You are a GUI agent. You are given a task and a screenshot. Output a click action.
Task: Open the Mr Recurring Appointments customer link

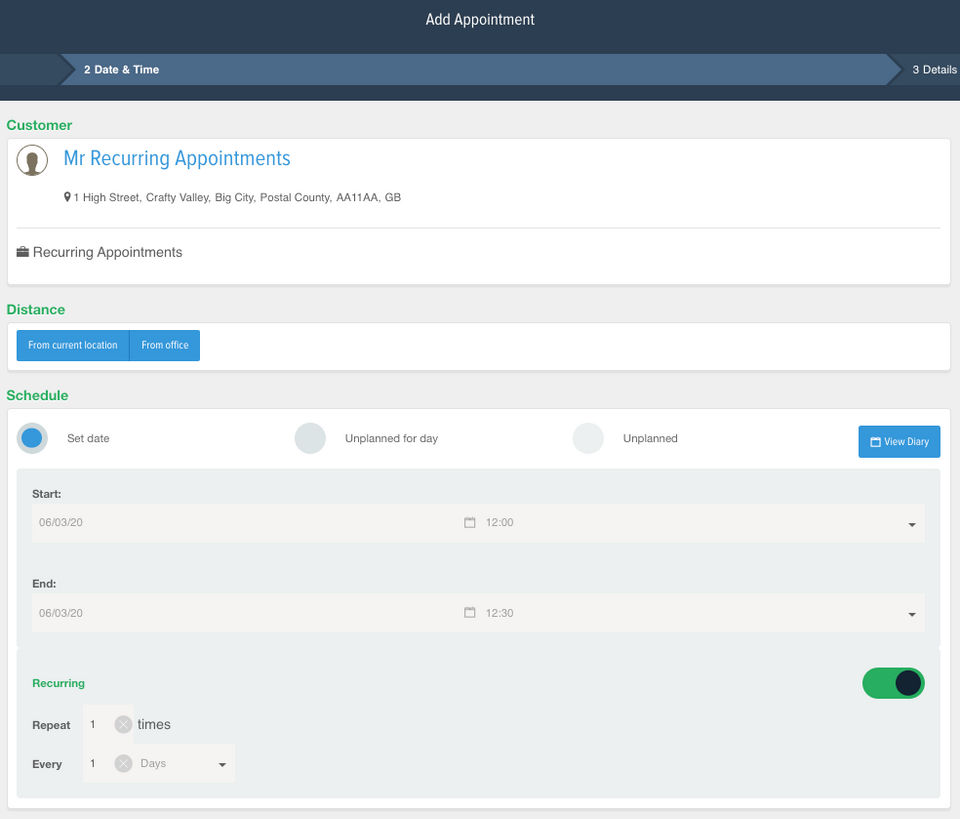coord(177,158)
